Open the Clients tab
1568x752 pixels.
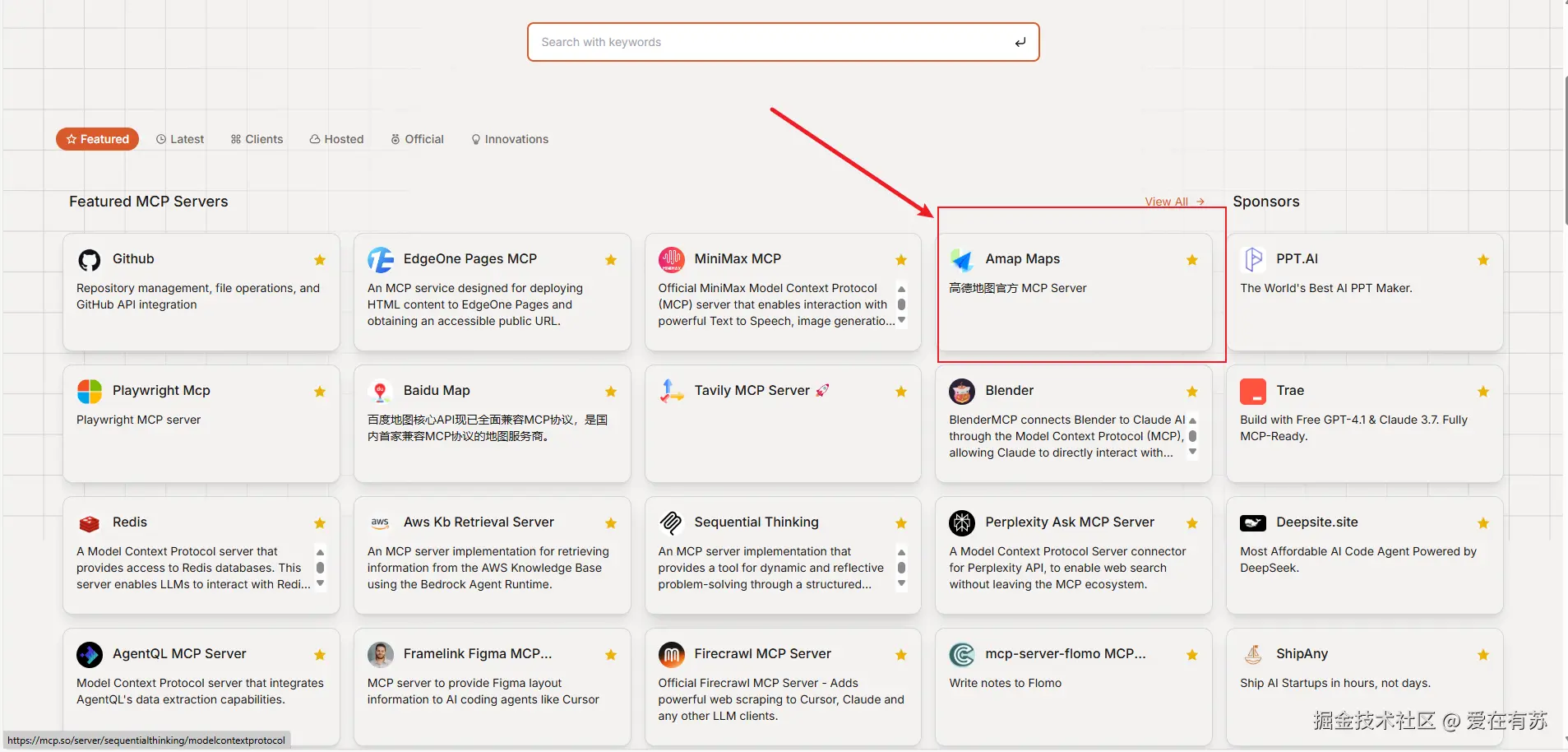click(257, 139)
